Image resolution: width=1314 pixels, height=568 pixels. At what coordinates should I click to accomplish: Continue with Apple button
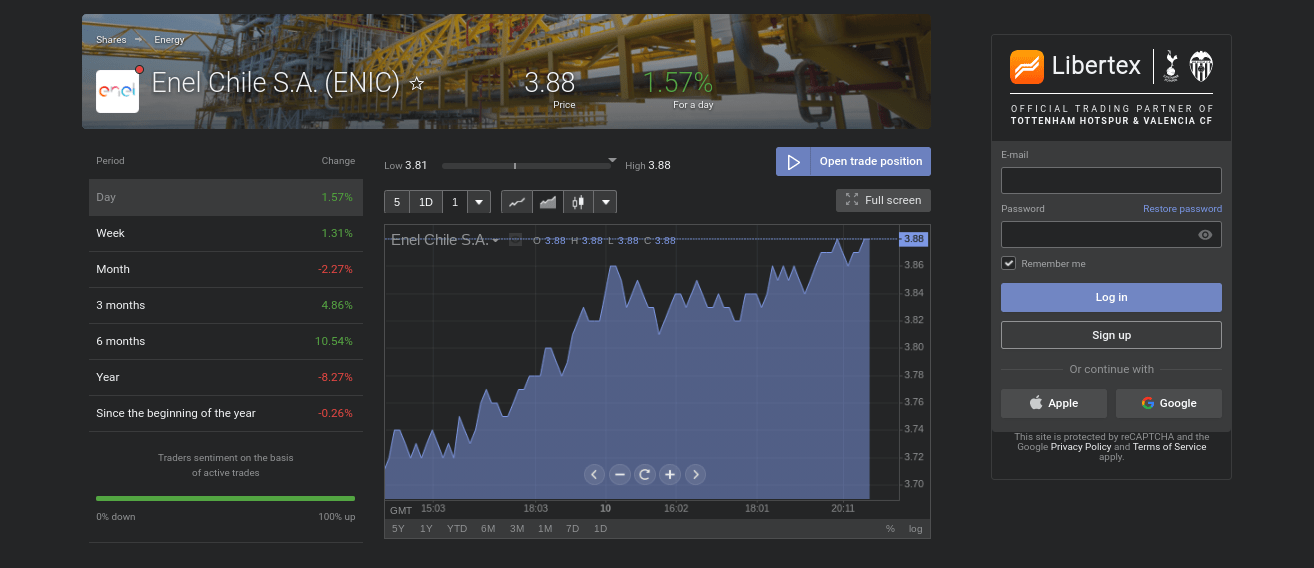(x=1054, y=403)
